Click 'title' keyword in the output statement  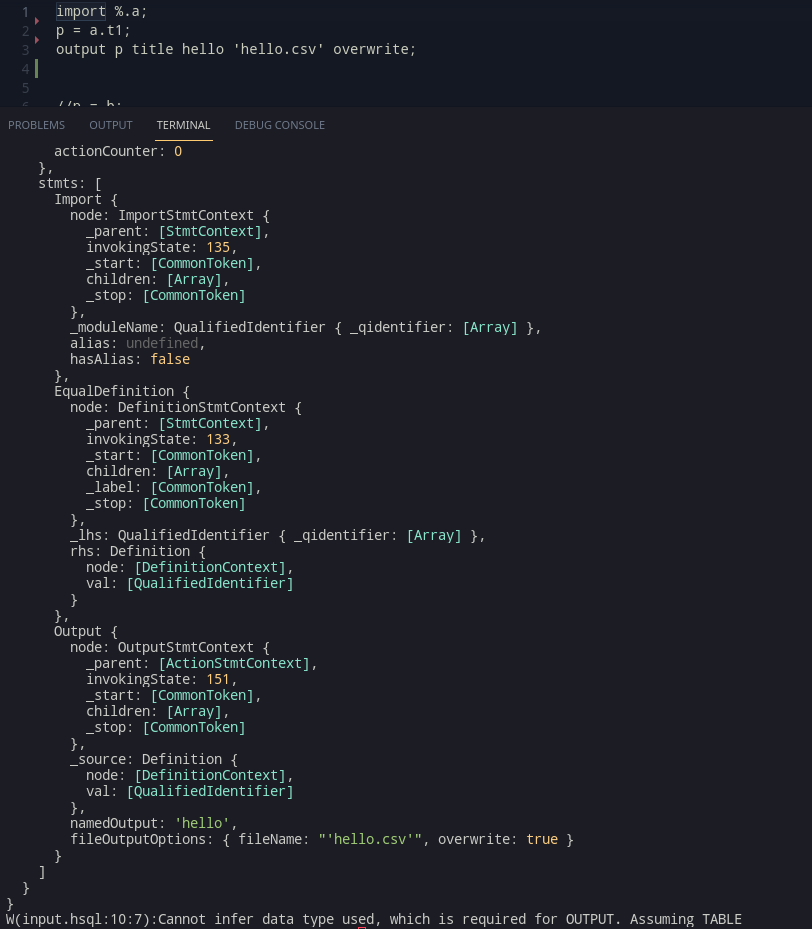152,49
